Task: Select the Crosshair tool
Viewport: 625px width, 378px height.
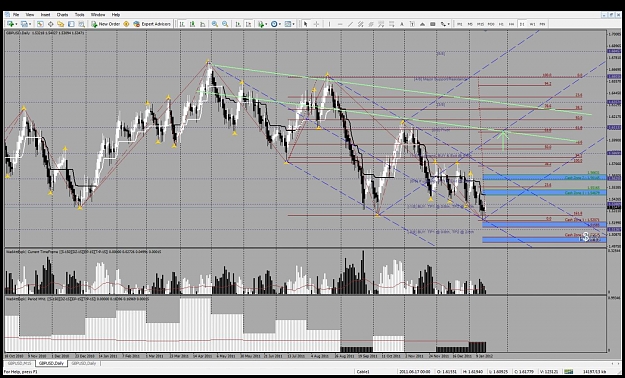Action: tap(316, 24)
